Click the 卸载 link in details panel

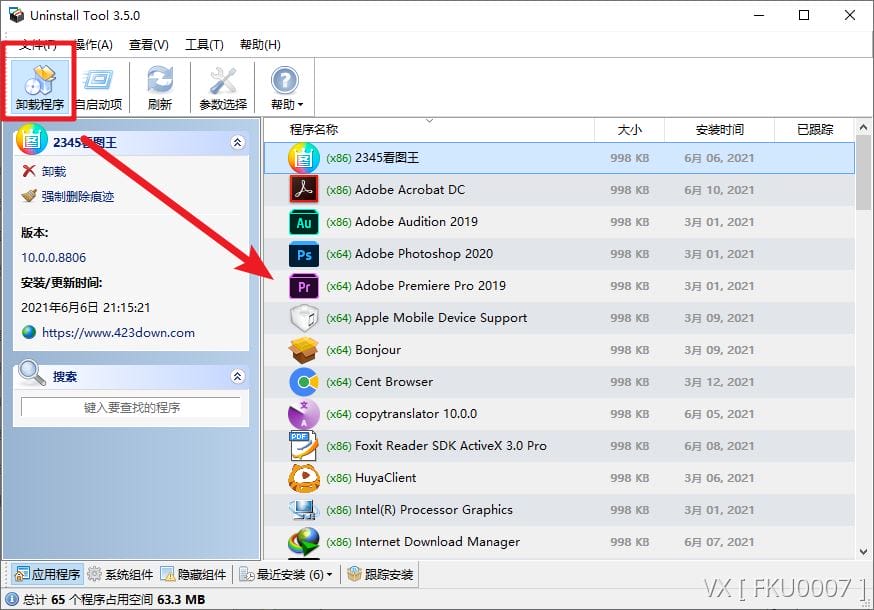[x=54, y=171]
